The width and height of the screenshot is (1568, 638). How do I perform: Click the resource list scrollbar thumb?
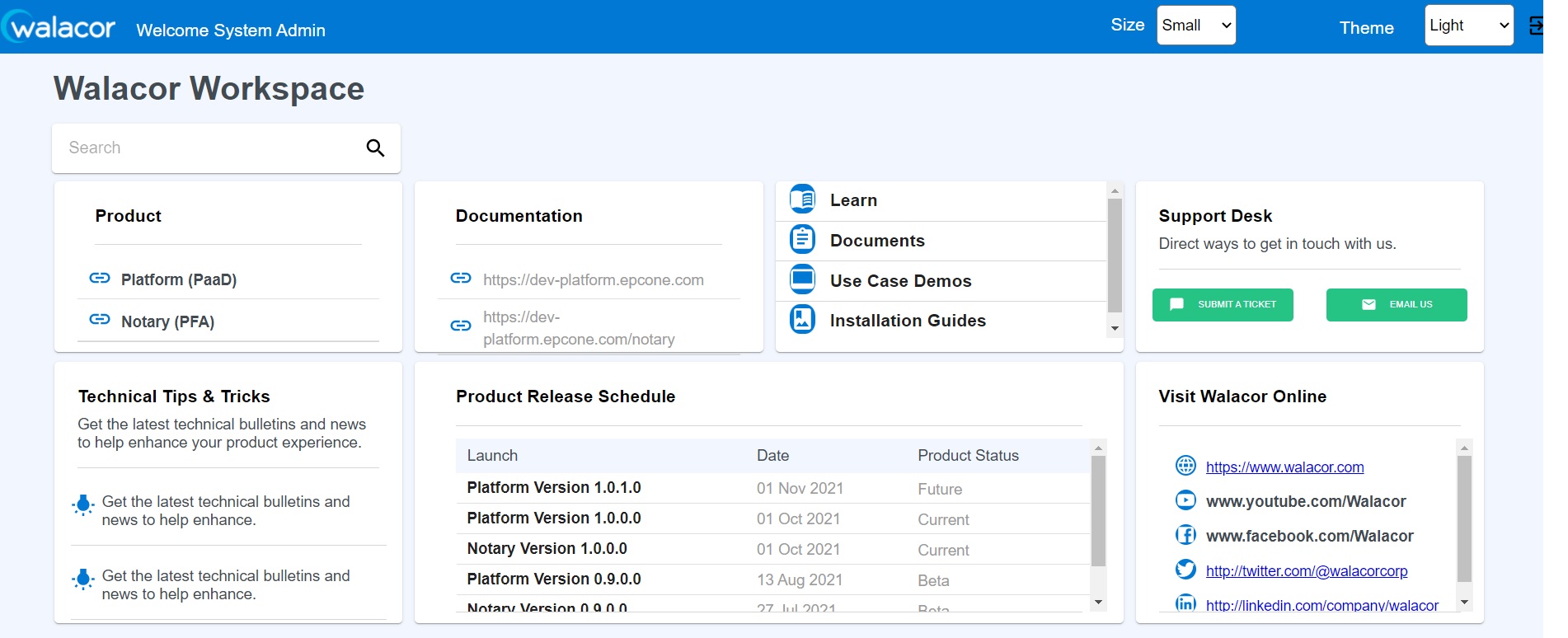(1115, 256)
